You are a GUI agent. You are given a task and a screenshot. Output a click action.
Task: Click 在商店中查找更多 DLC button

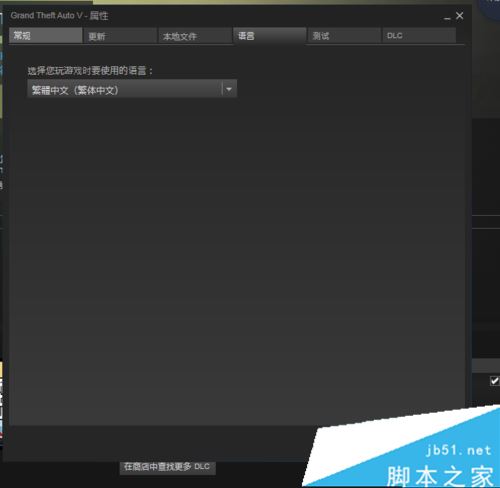pos(167,467)
